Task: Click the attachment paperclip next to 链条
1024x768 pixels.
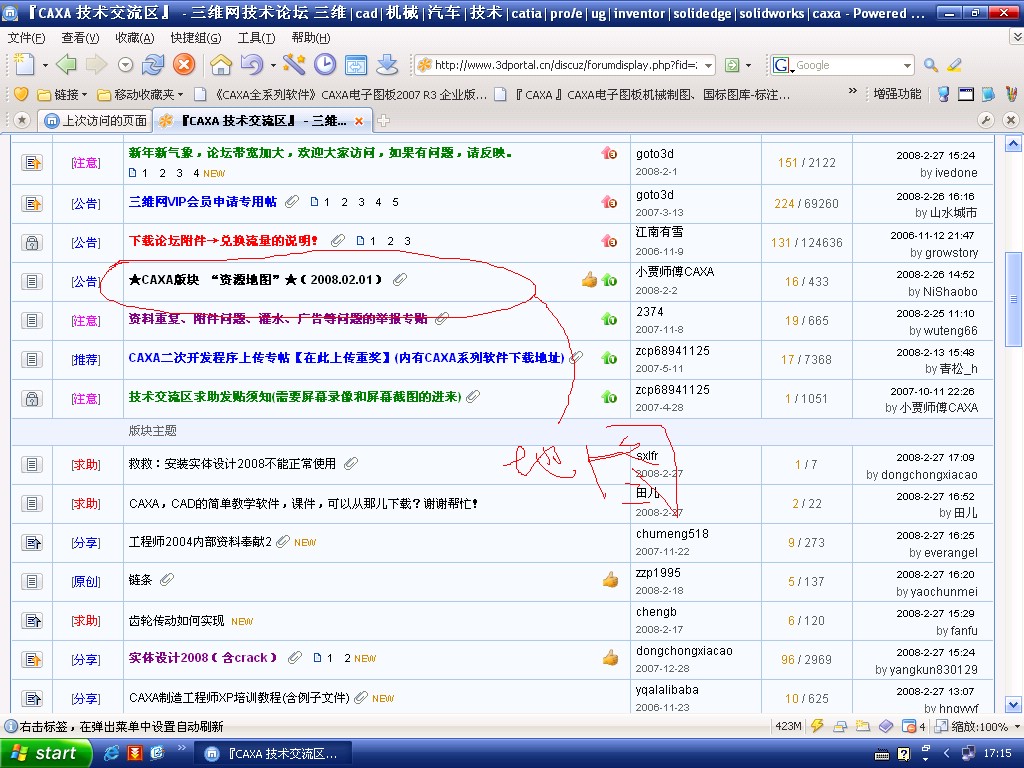Action: point(167,579)
